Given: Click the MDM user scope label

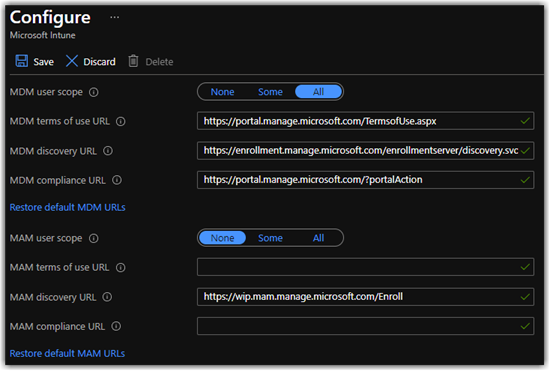Looking at the screenshot, I should point(46,92).
